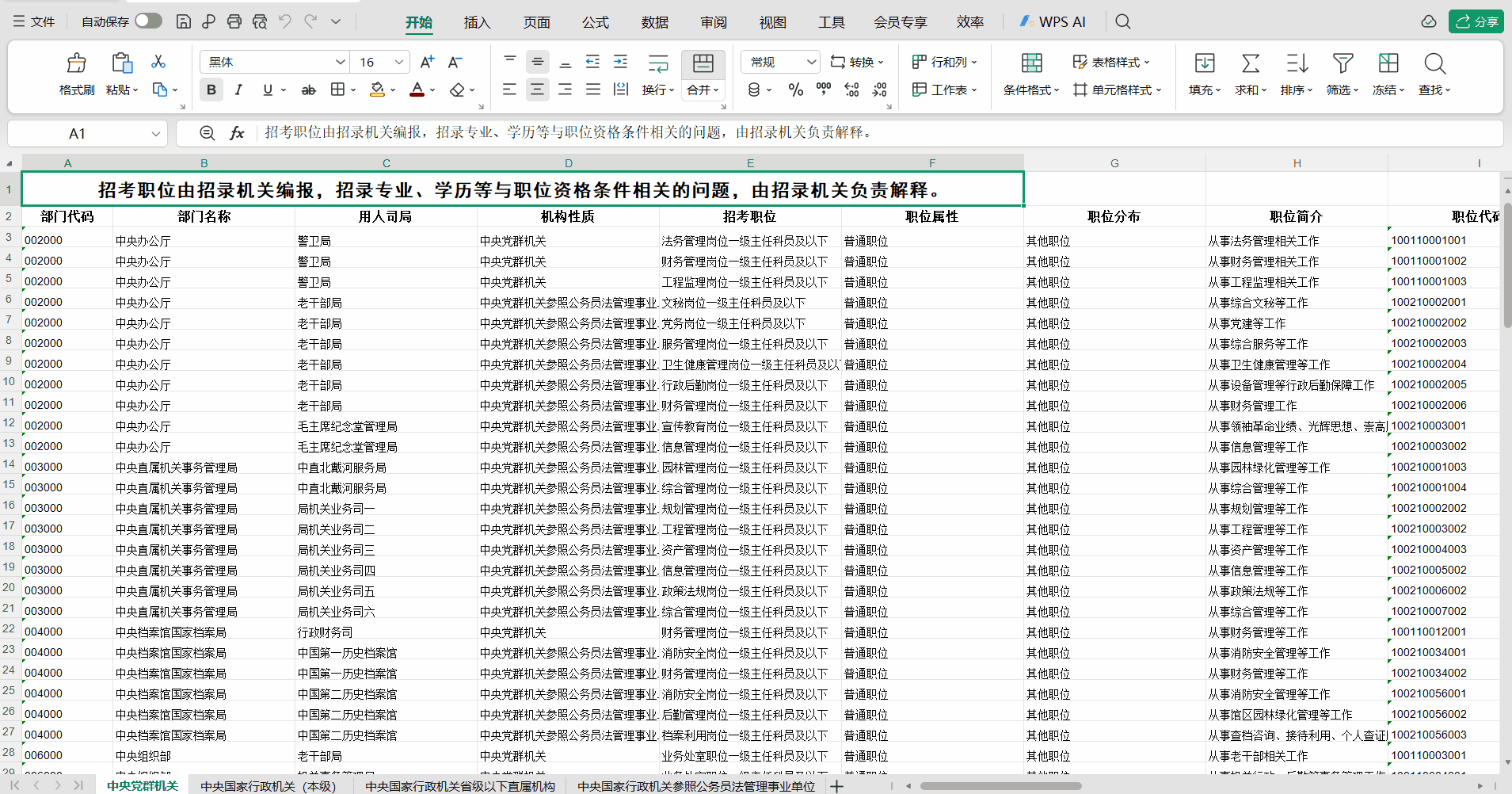This screenshot has width=1512, height=794.
Task: Toggle align right button
Action: pos(565,90)
